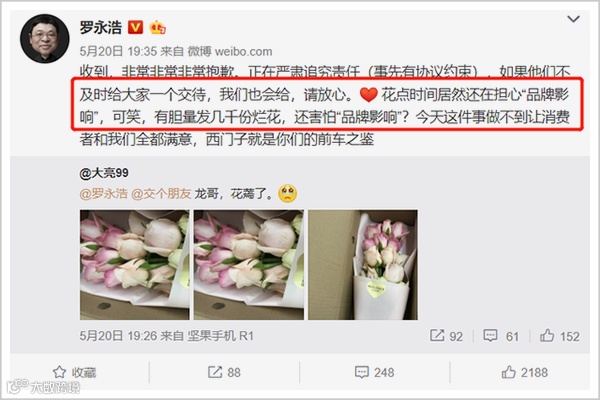Click the quoted post comment icon showing 61
The height and width of the screenshot is (400, 600).
pyautogui.click(x=501, y=336)
